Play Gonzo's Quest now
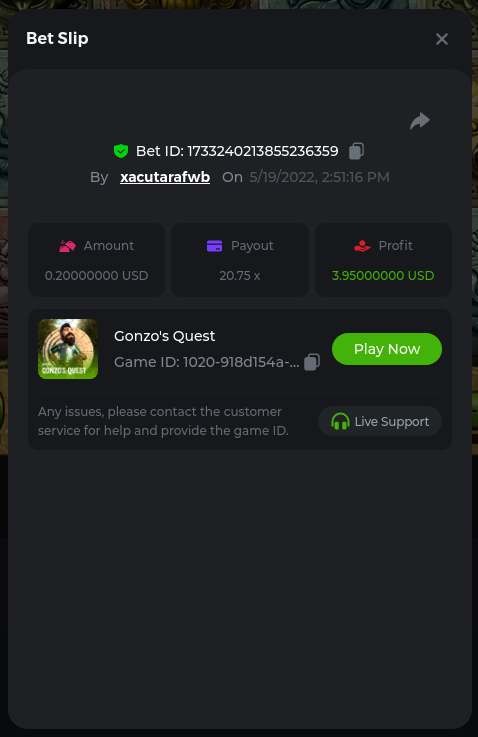 387,349
